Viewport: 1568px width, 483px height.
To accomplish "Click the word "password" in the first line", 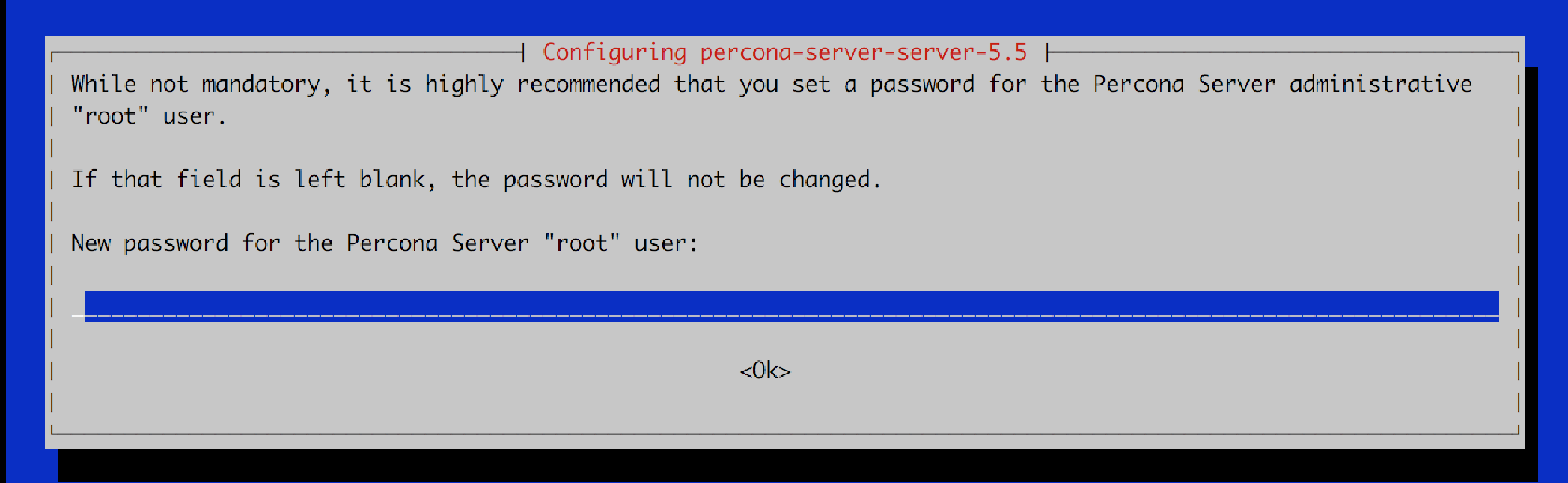I will [921, 85].
